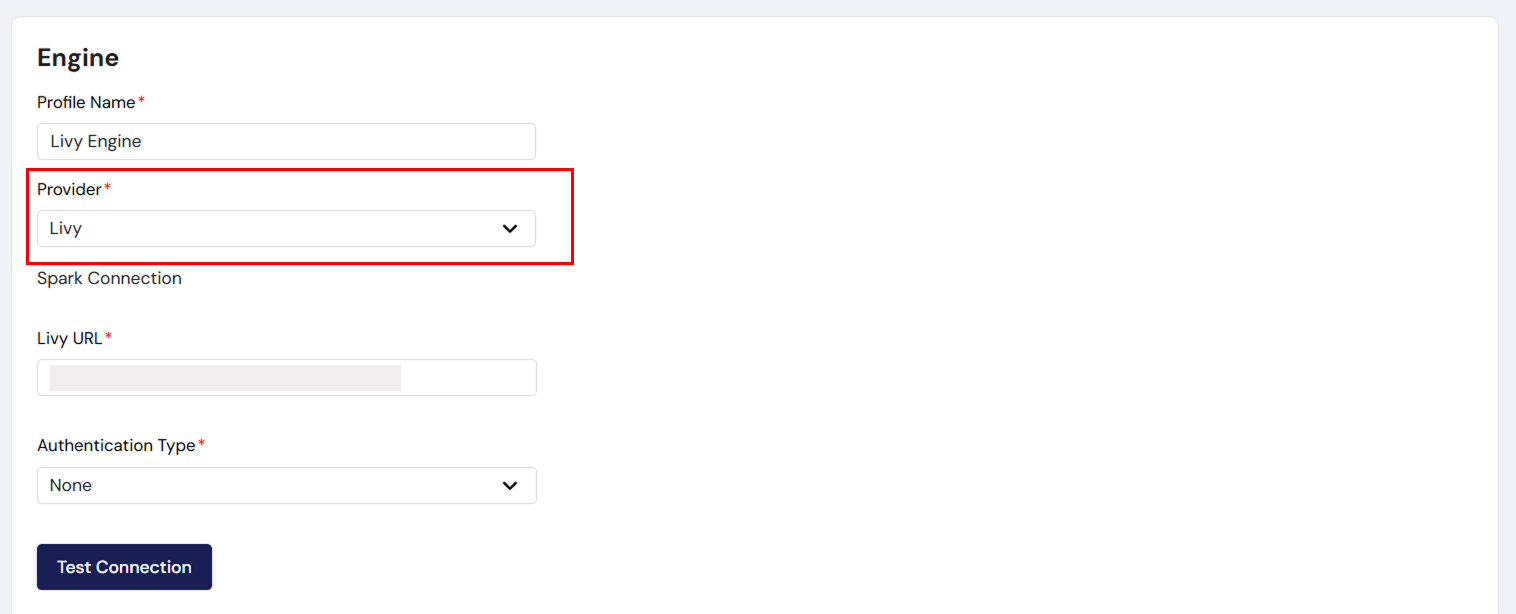Click the greyed-out redacted Livy URL value
The image size is (1516, 614).
click(x=225, y=378)
